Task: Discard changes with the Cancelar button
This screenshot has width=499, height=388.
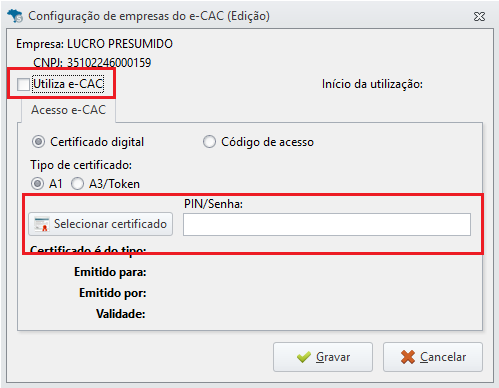Action: [x=433, y=357]
